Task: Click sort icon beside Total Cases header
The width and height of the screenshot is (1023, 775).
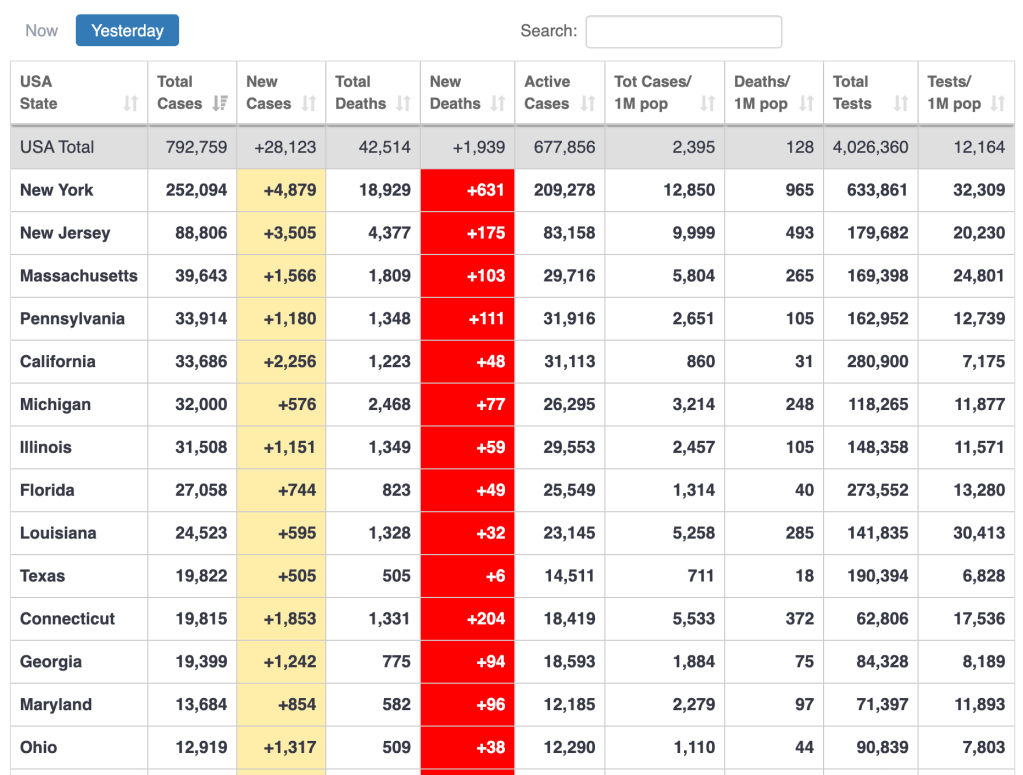Action: point(220,104)
